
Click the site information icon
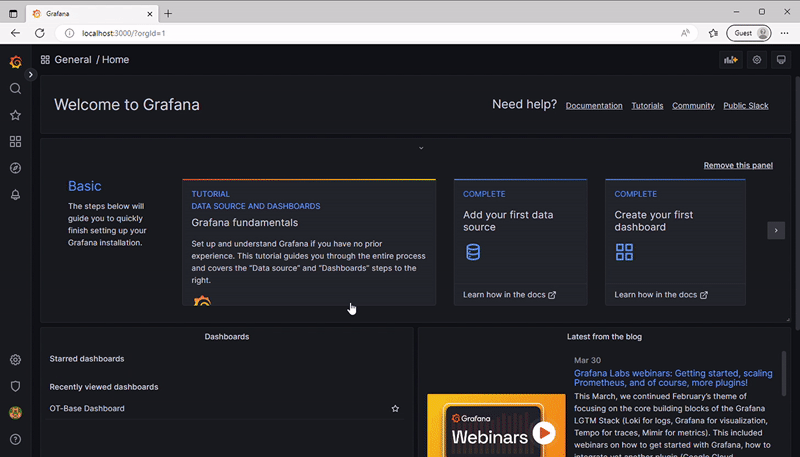(x=69, y=33)
